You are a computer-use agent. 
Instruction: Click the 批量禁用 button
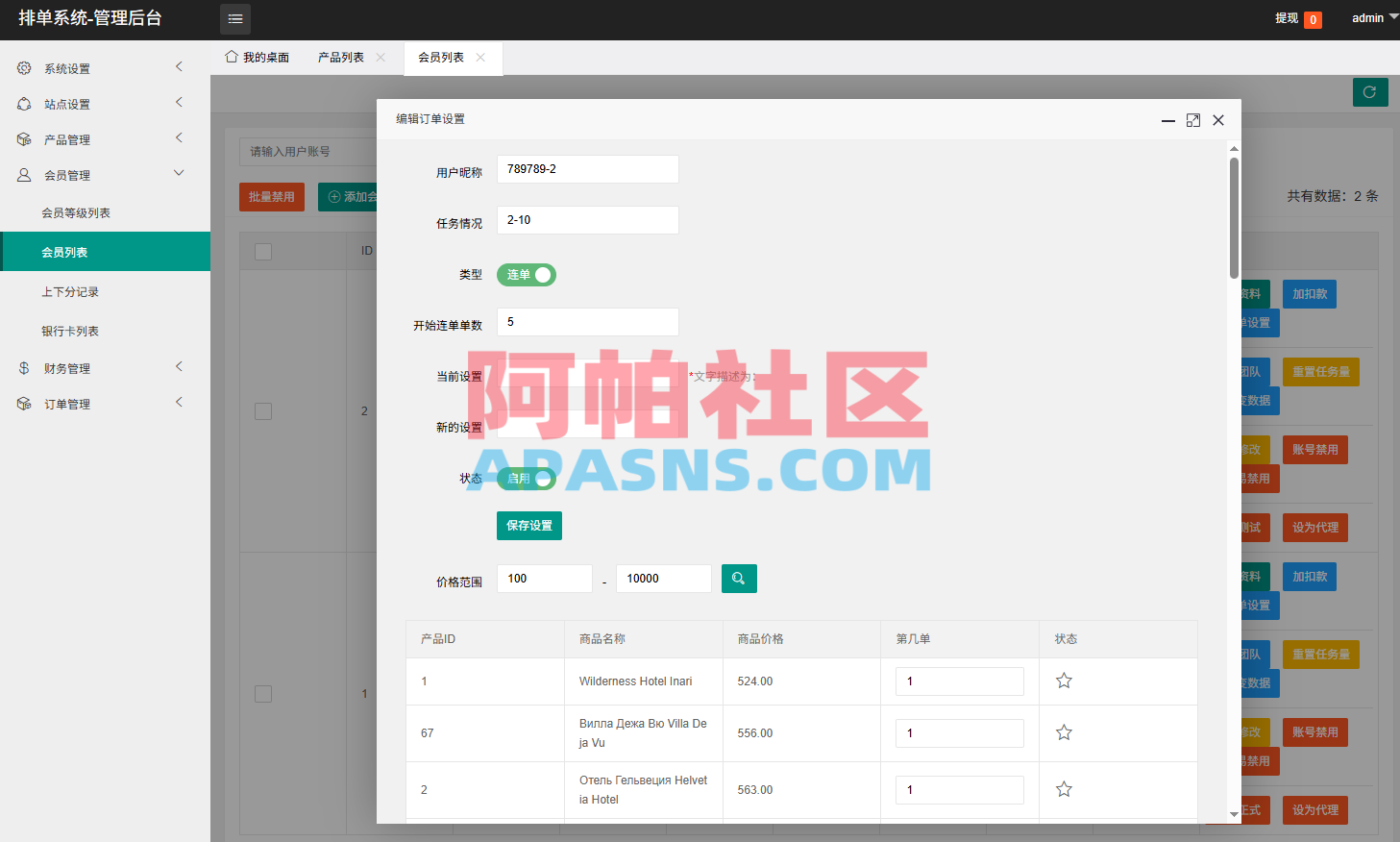click(272, 197)
